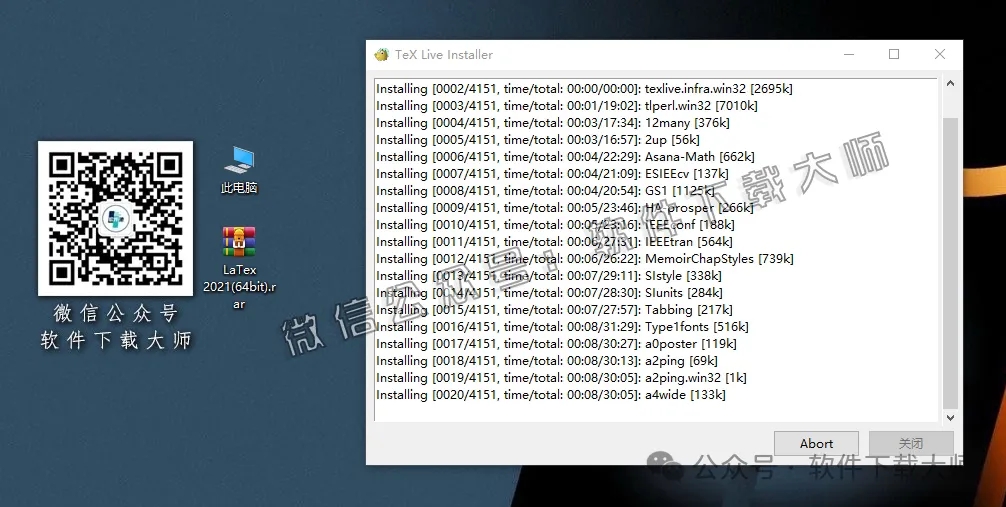Click log line for tlperl.win32 [7010k]
The height and width of the screenshot is (507, 1006).
(567, 106)
